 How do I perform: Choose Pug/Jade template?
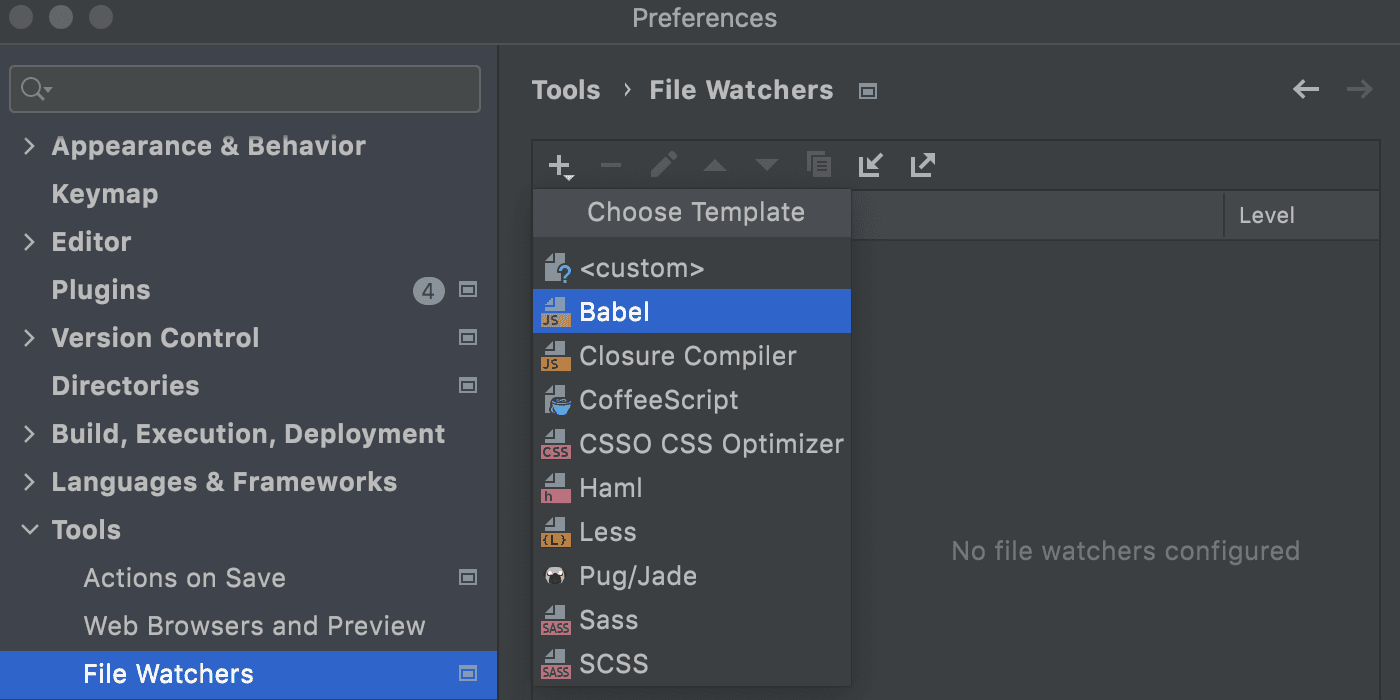(692, 576)
